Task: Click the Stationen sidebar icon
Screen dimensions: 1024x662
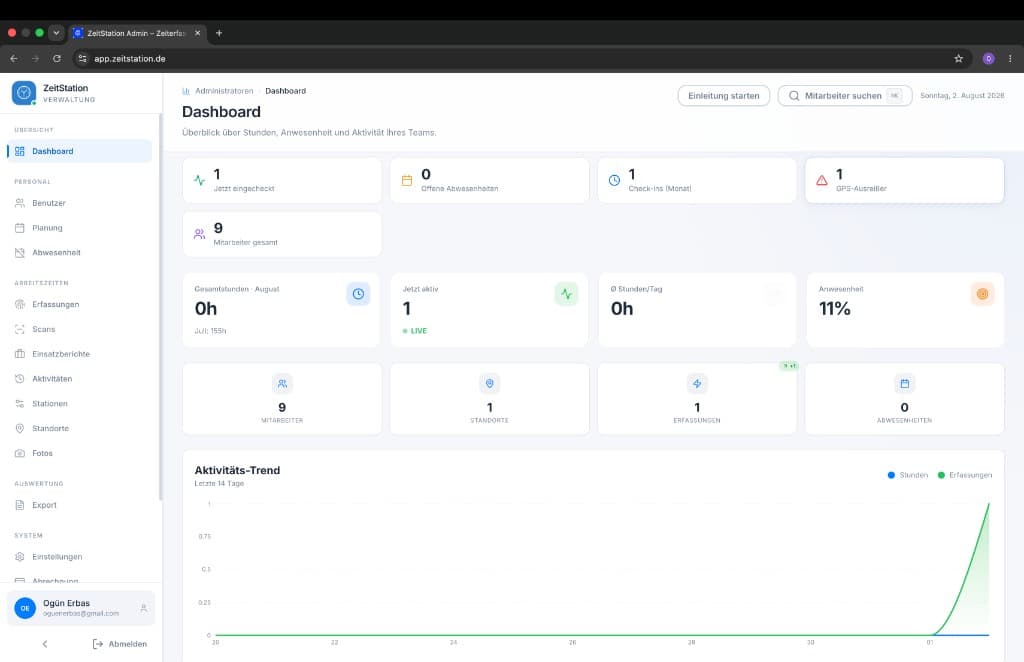Action: 20,403
